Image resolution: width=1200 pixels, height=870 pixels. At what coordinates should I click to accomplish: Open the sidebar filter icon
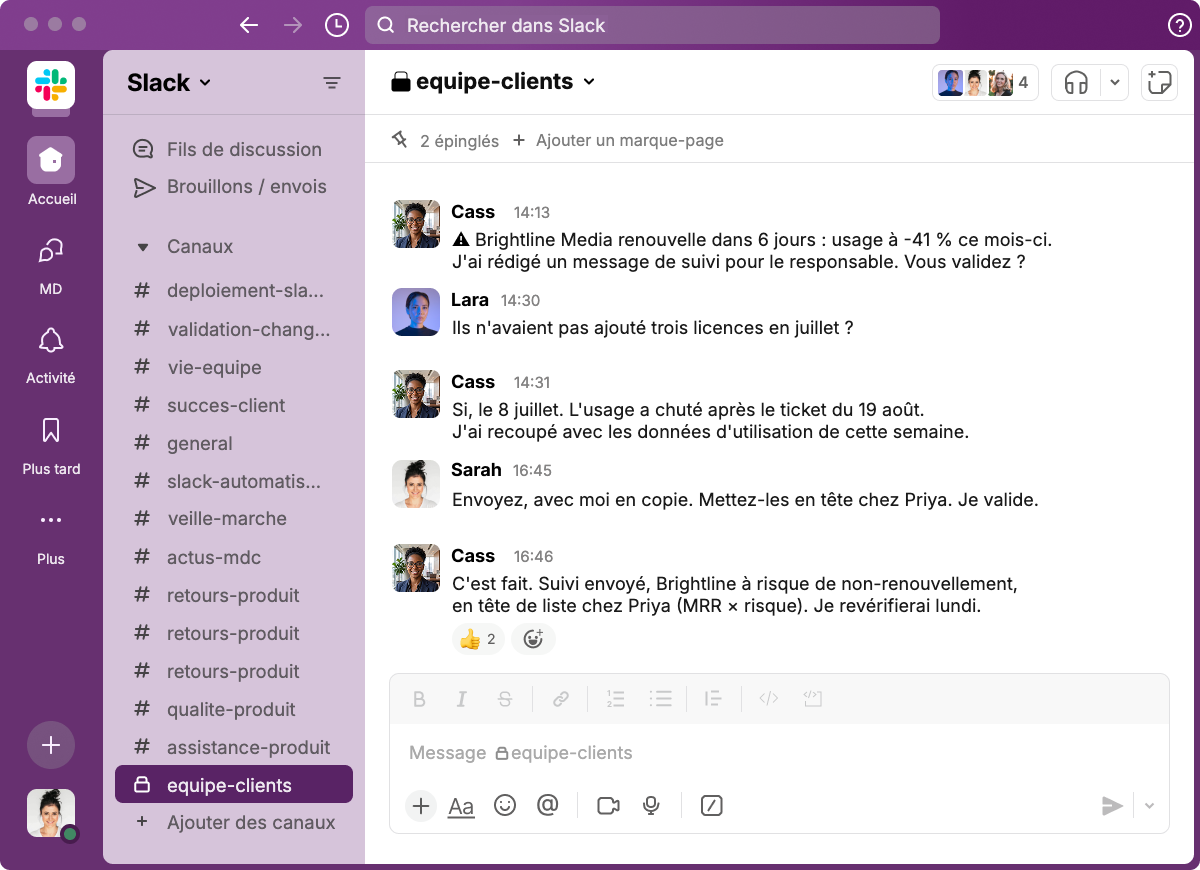coord(332,83)
